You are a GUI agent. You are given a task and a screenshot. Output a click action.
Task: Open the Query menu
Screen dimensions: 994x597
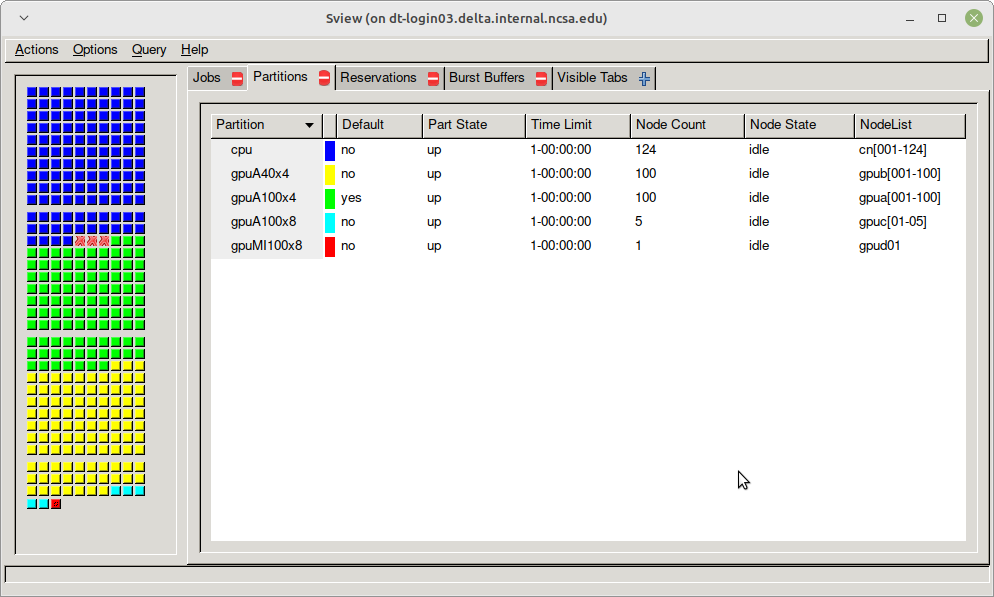click(148, 49)
